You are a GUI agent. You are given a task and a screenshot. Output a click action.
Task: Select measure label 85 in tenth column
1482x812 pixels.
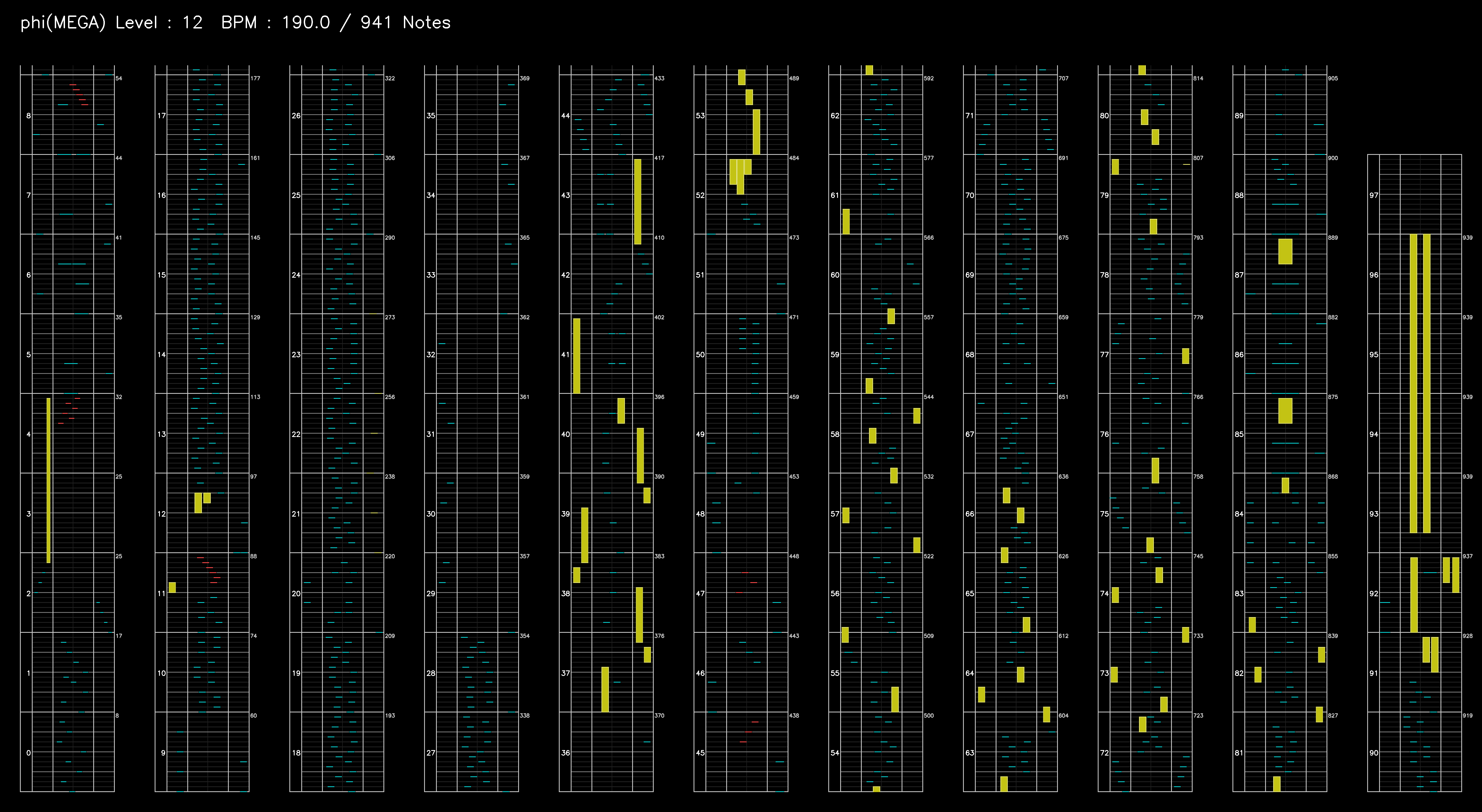1239,434
